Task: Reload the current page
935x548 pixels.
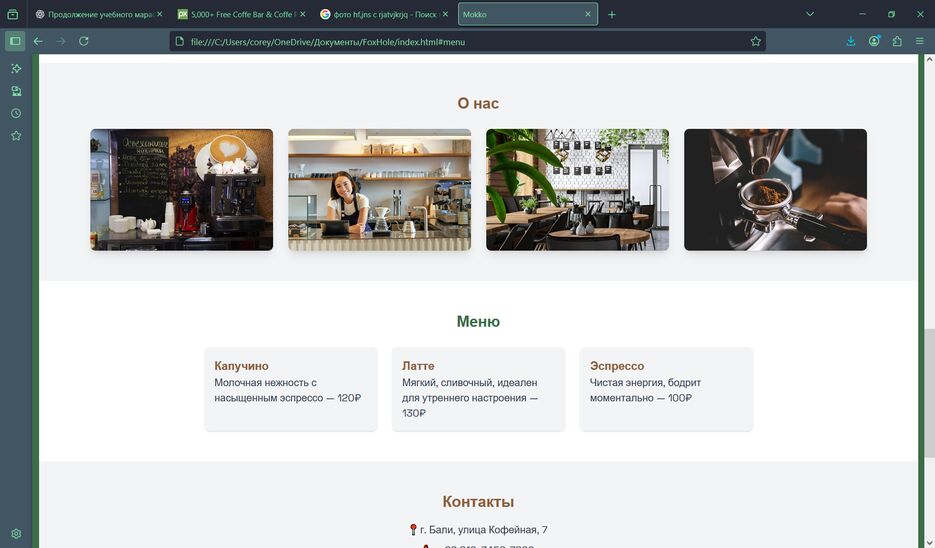Action: click(x=84, y=41)
